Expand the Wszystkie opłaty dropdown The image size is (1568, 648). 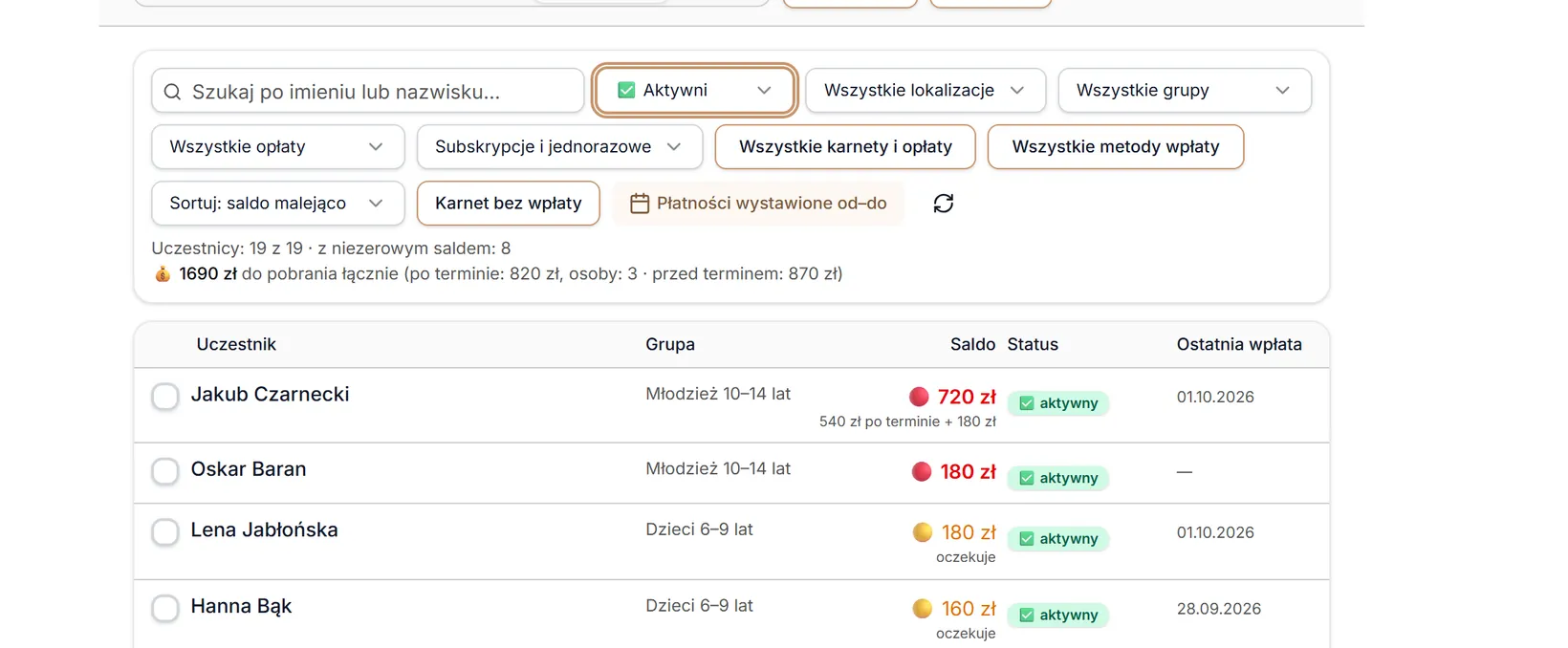(x=278, y=146)
